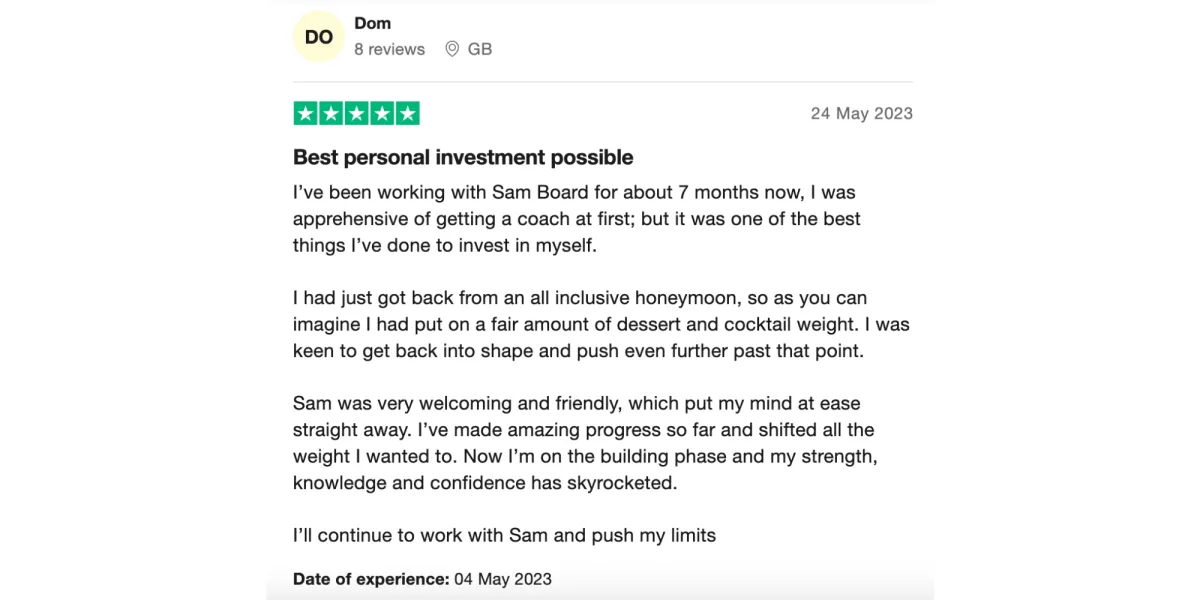Screen dimensions: 1200x600
Task: Open the 'Best personal investment possible' review title
Action: point(463,157)
